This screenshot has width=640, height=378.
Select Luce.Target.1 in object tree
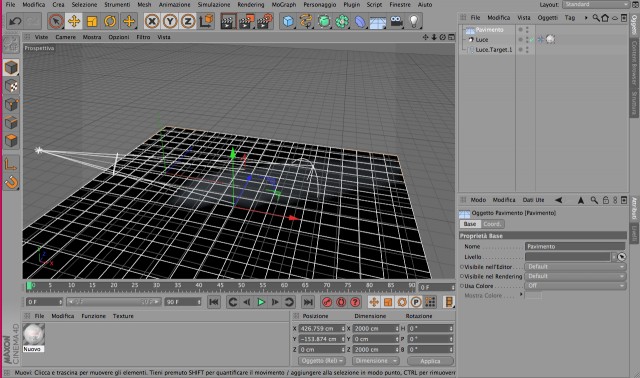click(x=493, y=50)
